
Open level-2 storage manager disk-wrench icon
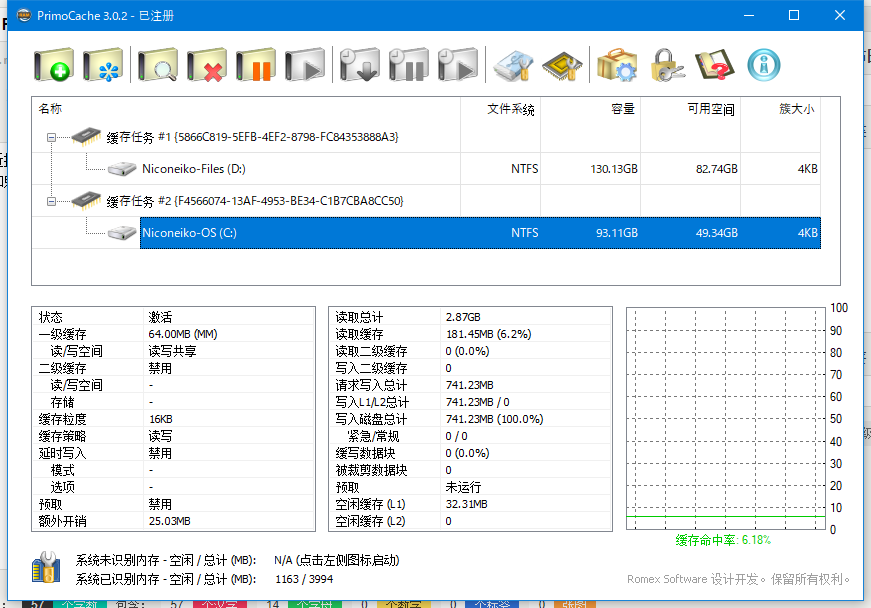tap(513, 65)
